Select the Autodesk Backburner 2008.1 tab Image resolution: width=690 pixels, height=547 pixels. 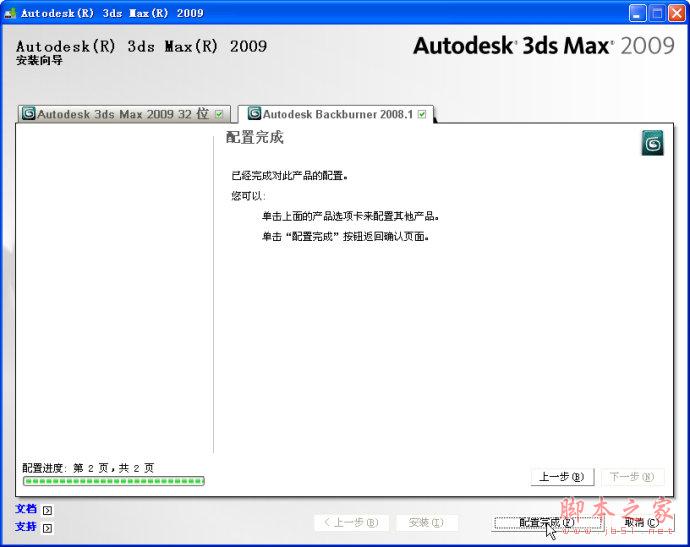tap(336, 114)
